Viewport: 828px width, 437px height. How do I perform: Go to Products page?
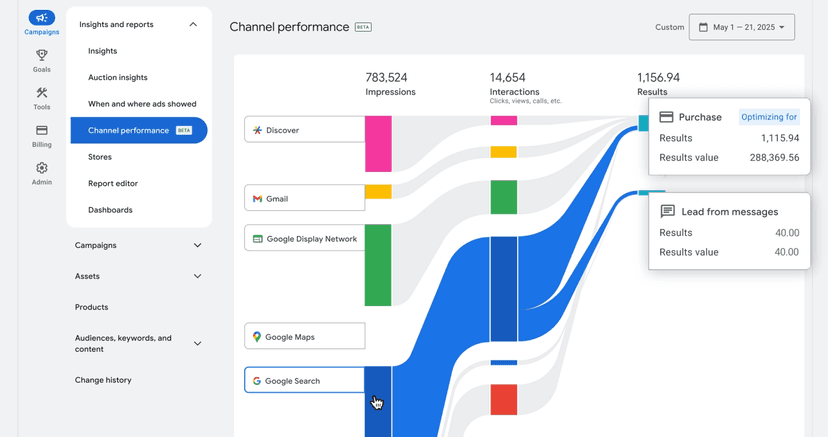[x=91, y=307]
